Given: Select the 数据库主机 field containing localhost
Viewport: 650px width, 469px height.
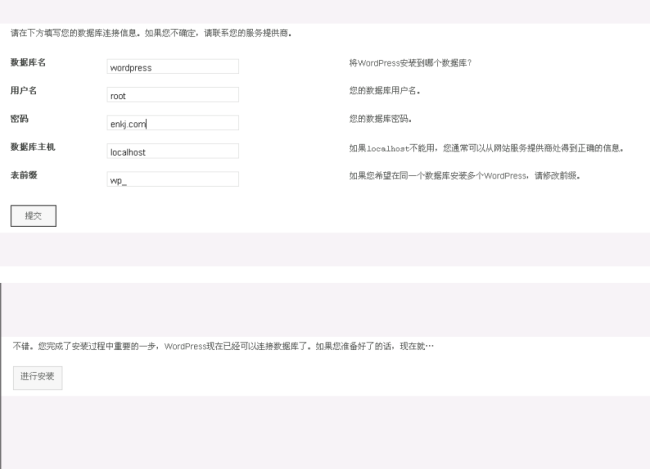Looking at the screenshot, I should [173, 152].
